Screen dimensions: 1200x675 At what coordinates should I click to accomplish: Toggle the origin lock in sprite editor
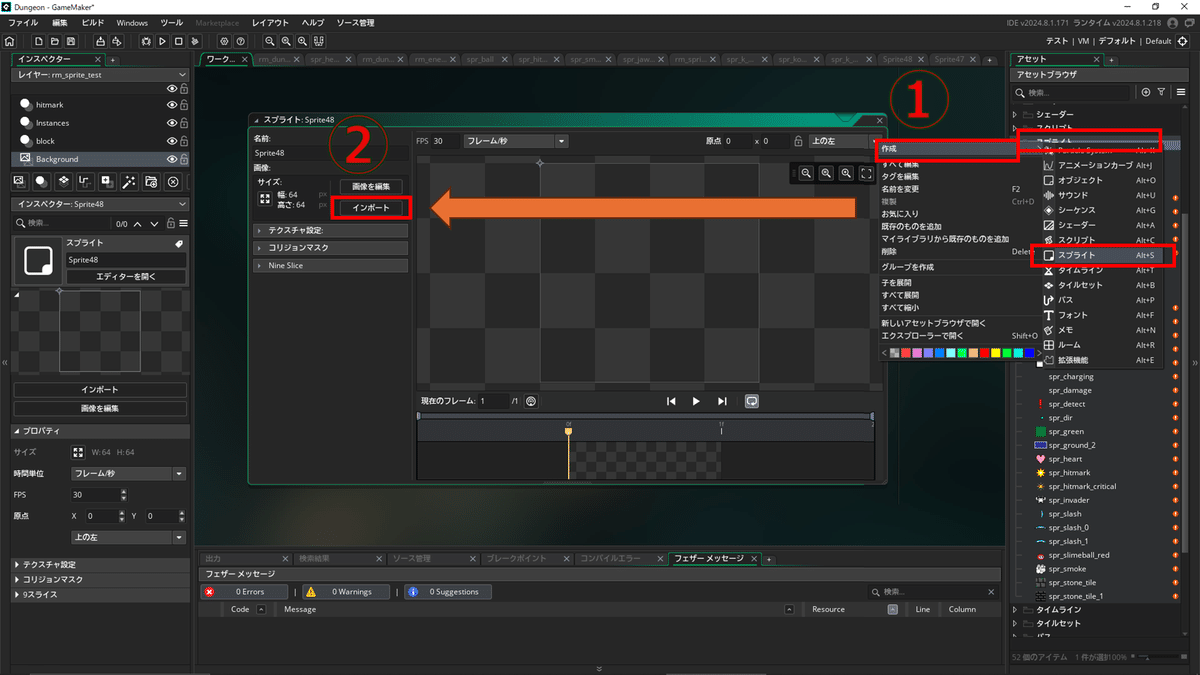tap(798, 142)
